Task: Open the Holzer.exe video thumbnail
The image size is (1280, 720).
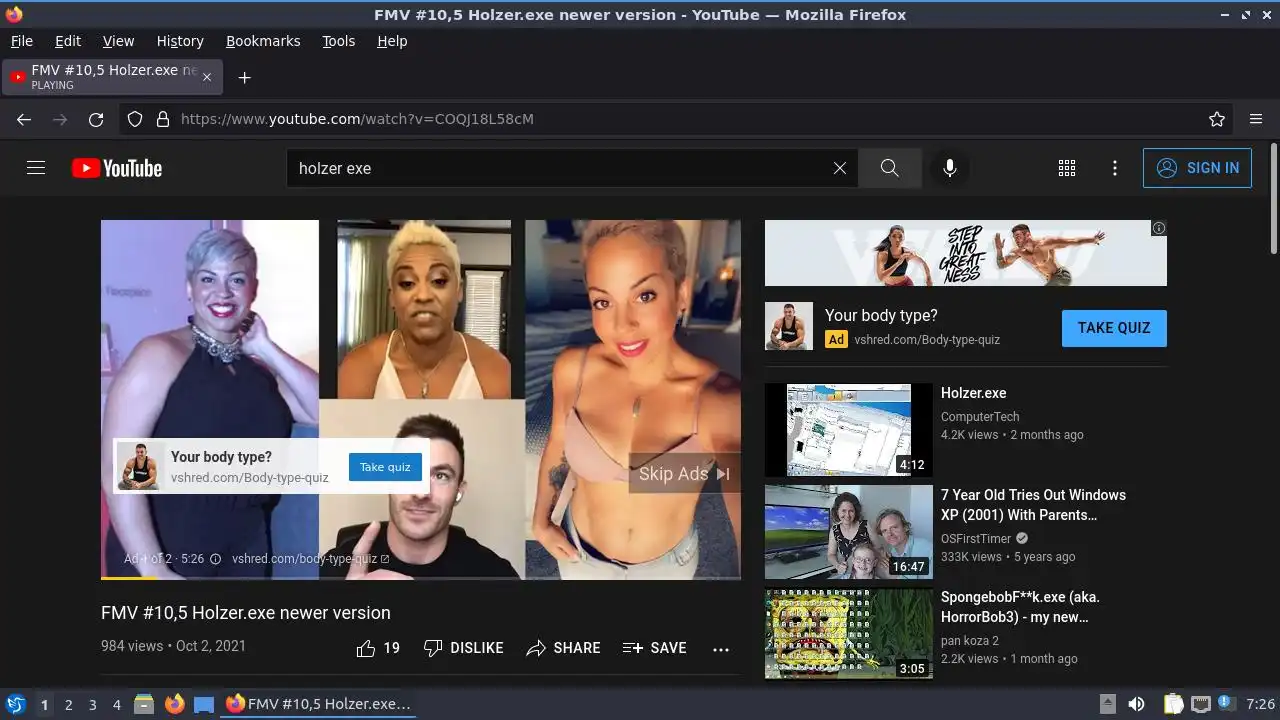Action: point(849,430)
